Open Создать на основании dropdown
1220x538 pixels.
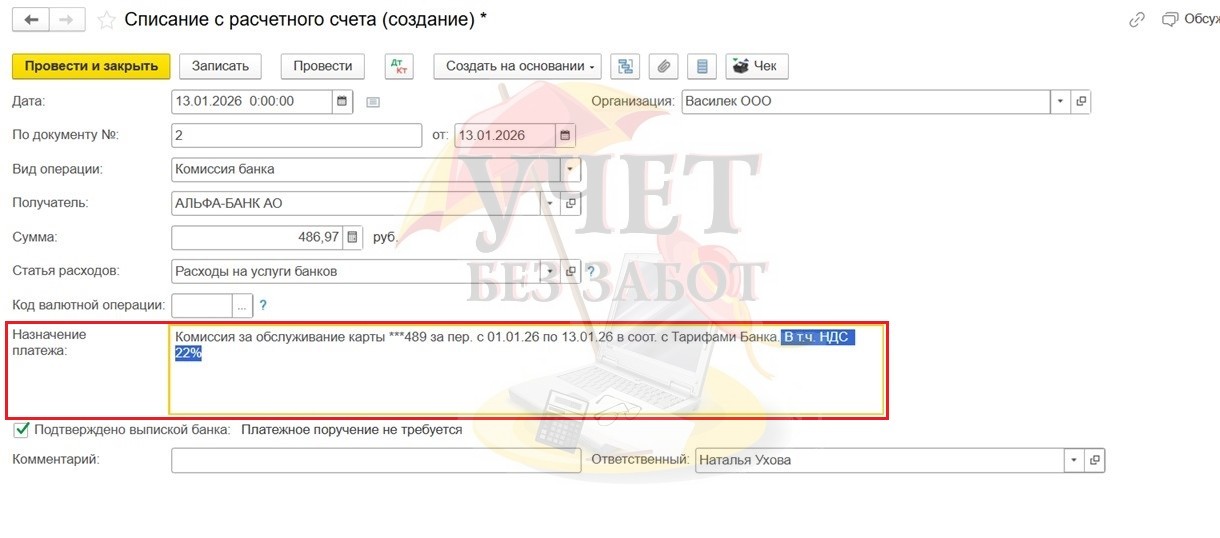point(517,66)
